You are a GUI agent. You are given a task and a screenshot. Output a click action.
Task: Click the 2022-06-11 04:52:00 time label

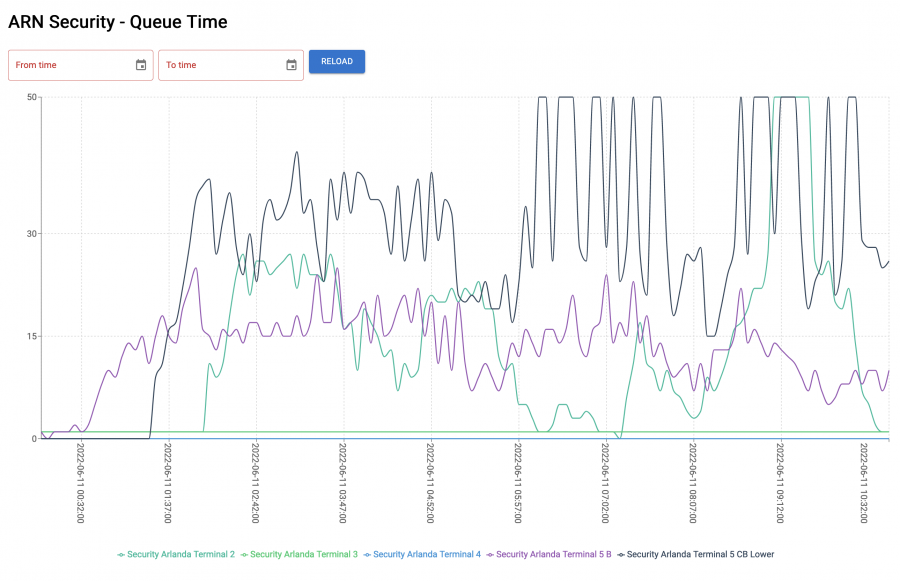click(430, 488)
